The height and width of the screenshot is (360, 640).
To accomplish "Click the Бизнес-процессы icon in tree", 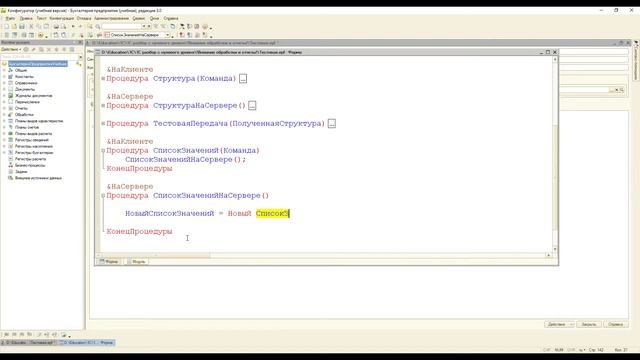I will tap(11, 165).
